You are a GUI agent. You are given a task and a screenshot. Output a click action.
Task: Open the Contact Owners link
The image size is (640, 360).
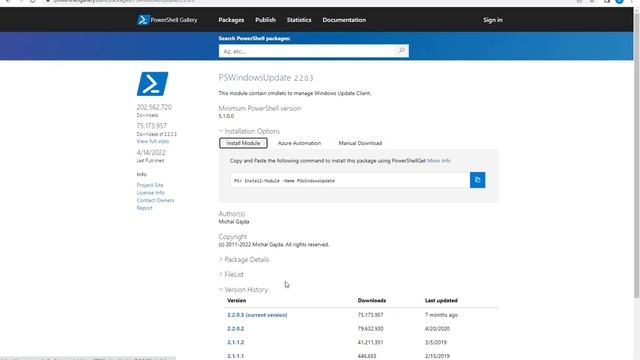155,200
